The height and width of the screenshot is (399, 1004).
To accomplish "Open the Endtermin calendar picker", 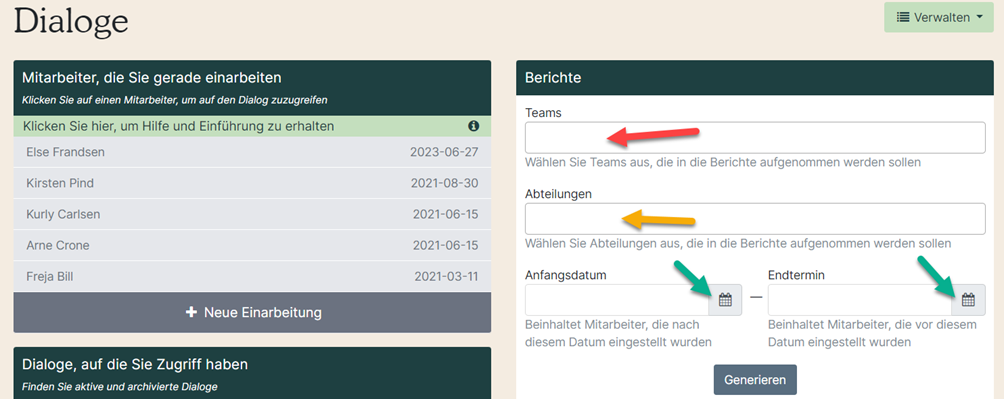I will [968, 300].
